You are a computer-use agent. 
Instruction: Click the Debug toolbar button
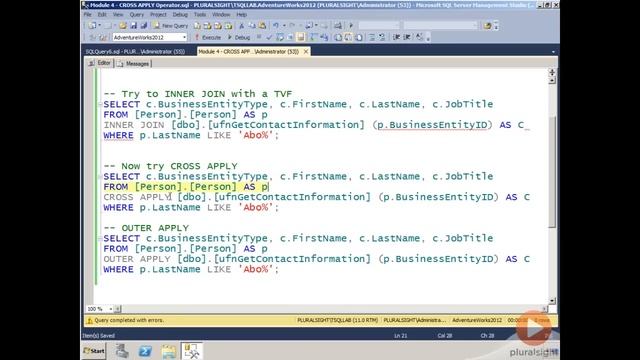click(239, 37)
